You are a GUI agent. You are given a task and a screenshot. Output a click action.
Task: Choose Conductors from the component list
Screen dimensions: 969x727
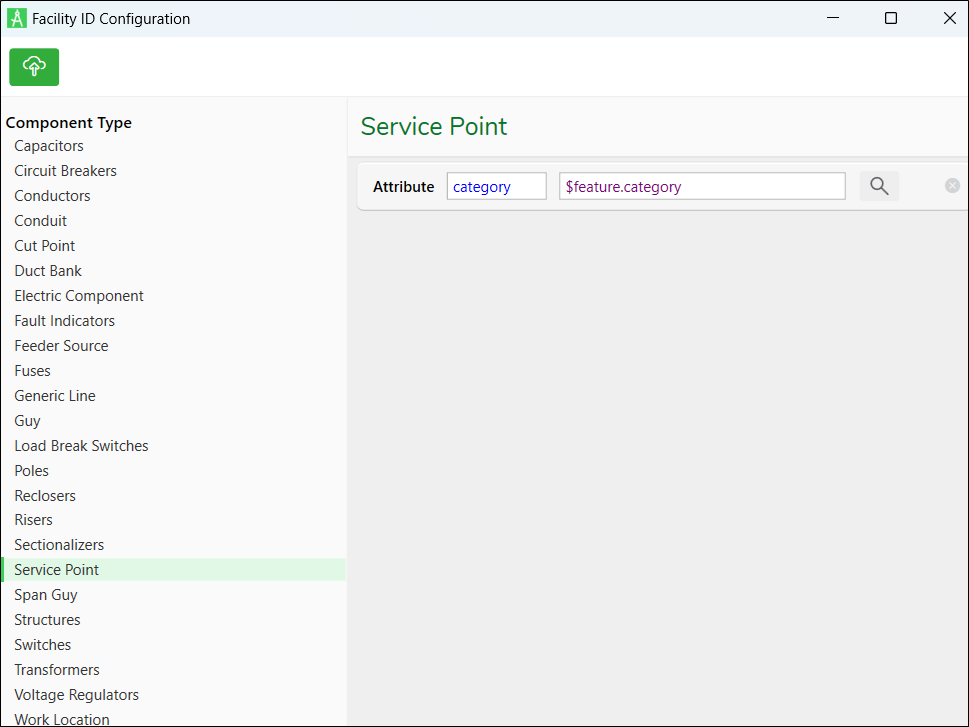click(x=53, y=196)
